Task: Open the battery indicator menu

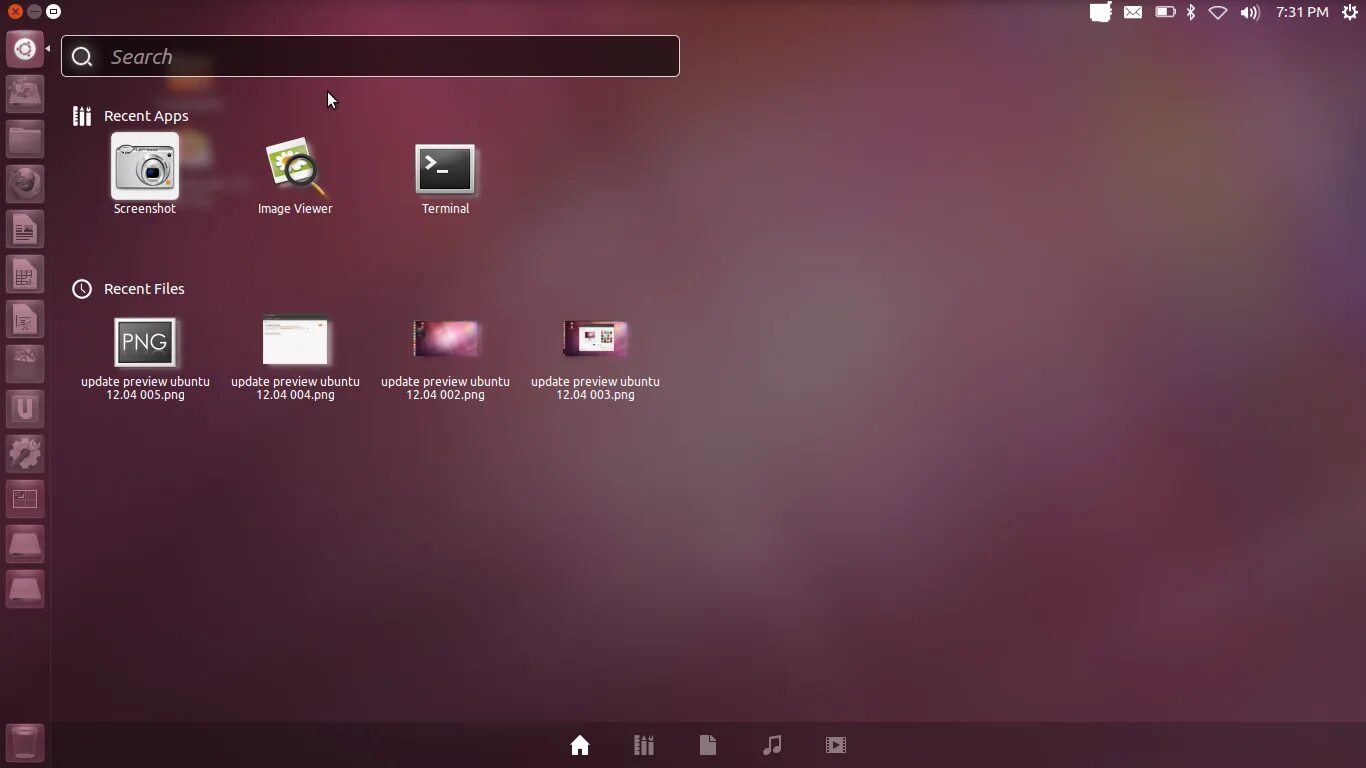Action: coord(1165,12)
